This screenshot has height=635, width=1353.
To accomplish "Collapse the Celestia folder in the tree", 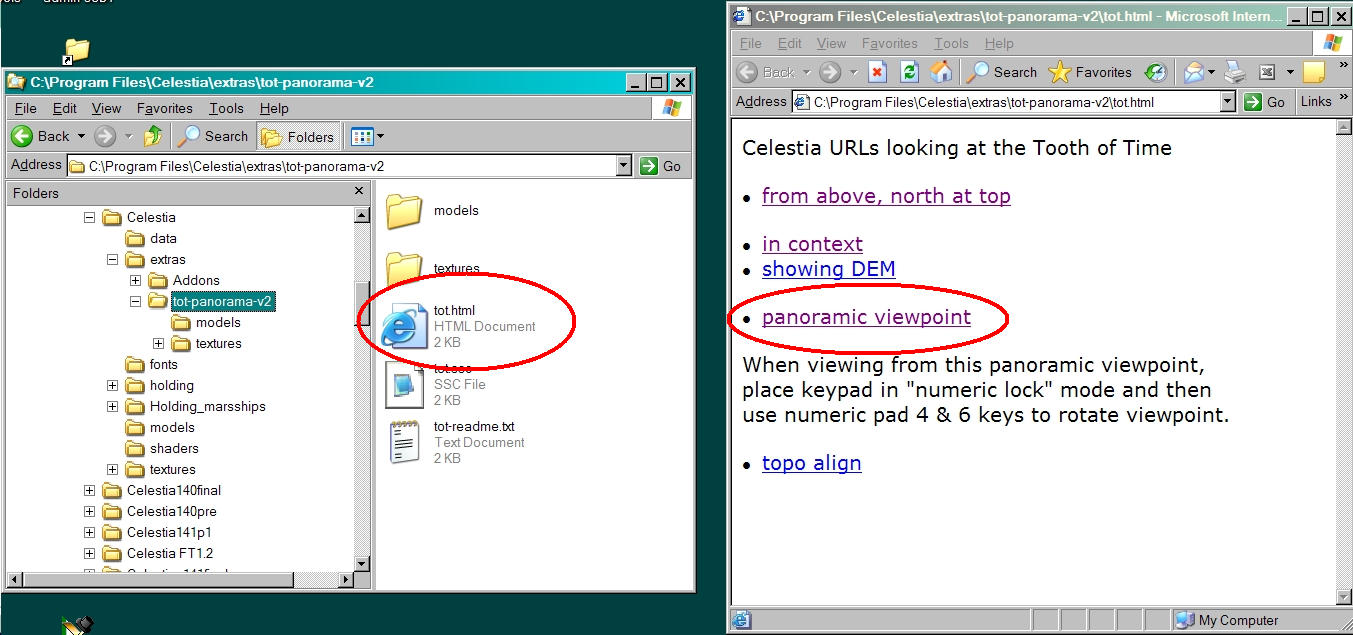I will 89,217.
